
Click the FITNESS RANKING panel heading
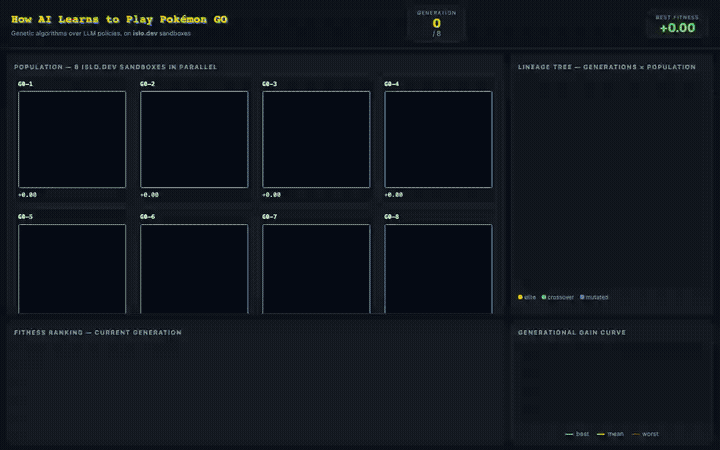pyautogui.click(x=98, y=332)
